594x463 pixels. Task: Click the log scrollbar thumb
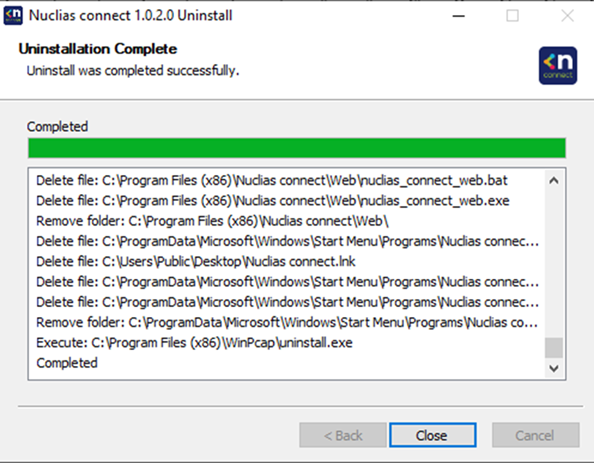point(553,347)
